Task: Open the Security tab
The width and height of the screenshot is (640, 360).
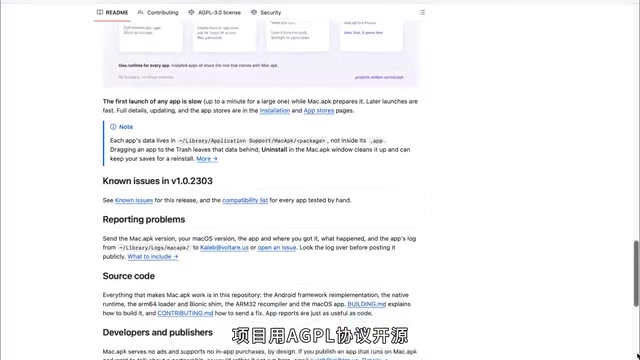Action: point(266,12)
